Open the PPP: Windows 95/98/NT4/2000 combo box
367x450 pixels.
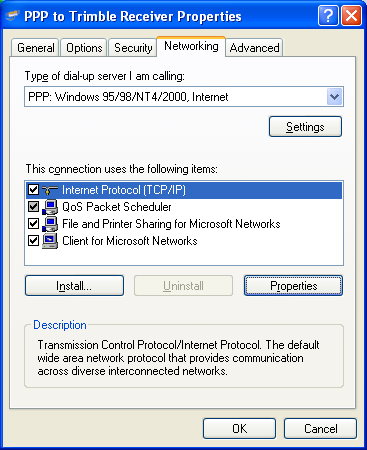click(x=184, y=97)
